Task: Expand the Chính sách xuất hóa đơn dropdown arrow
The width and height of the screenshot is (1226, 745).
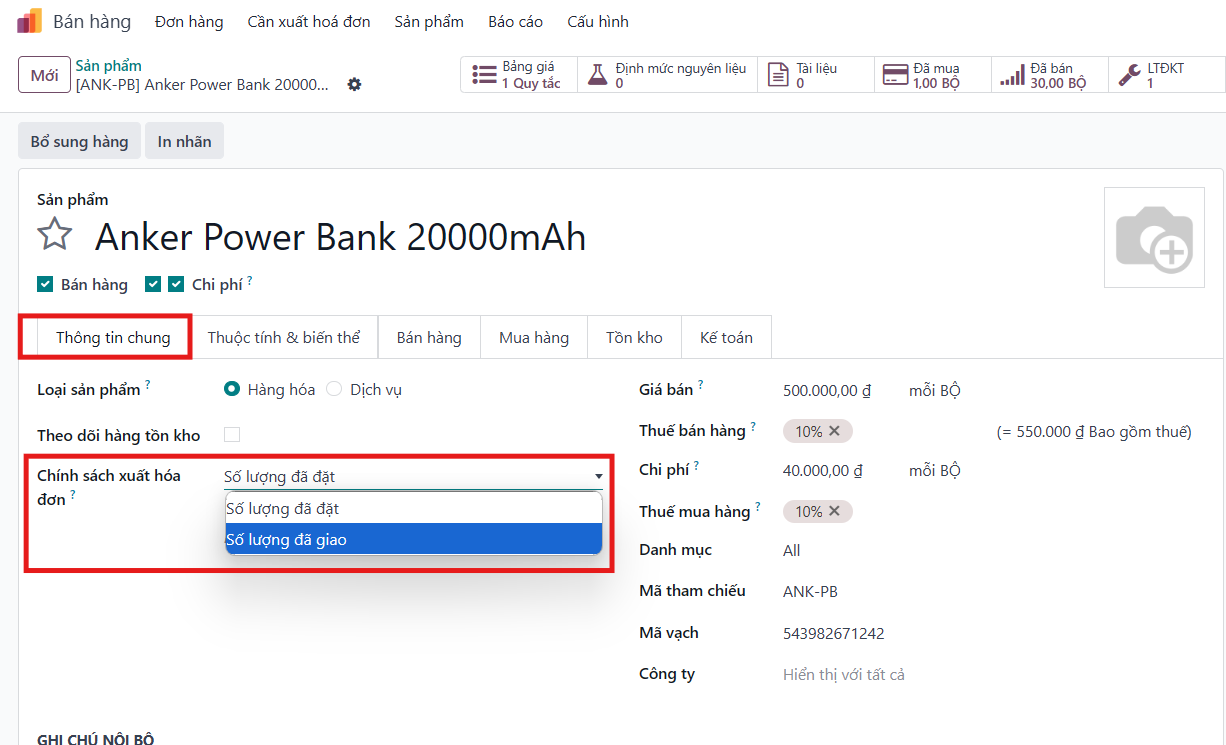Action: 599,477
